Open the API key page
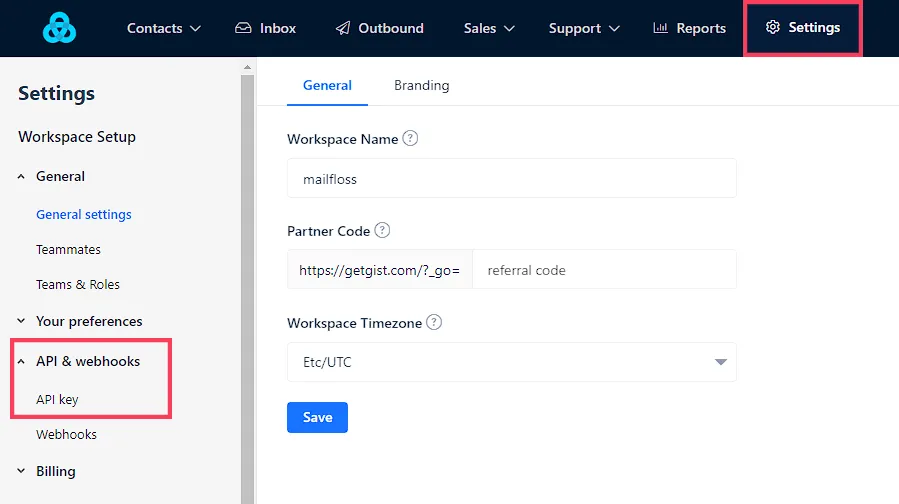 coord(57,400)
